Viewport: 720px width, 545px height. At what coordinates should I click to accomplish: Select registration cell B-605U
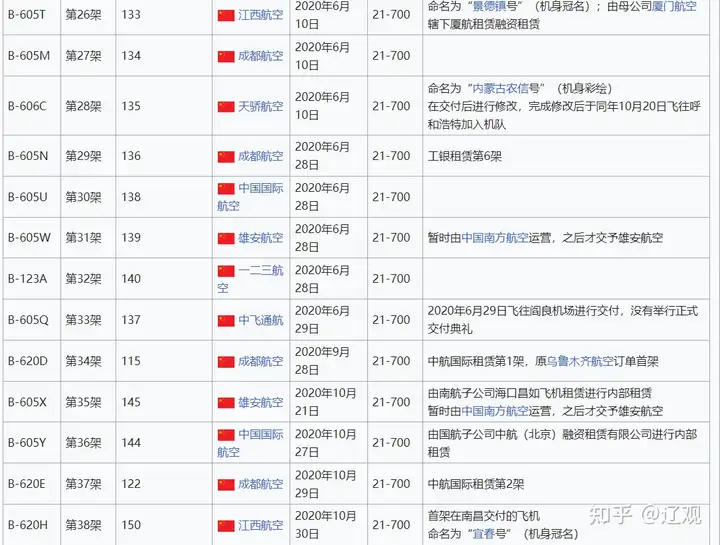pos(32,197)
